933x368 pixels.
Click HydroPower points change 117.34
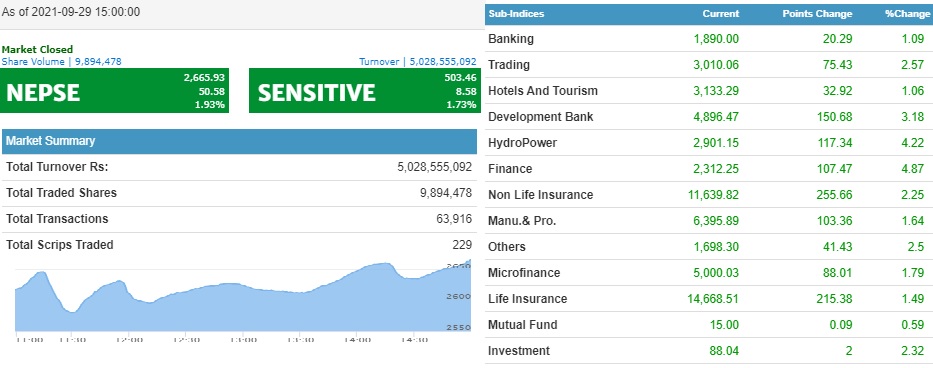point(835,143)
